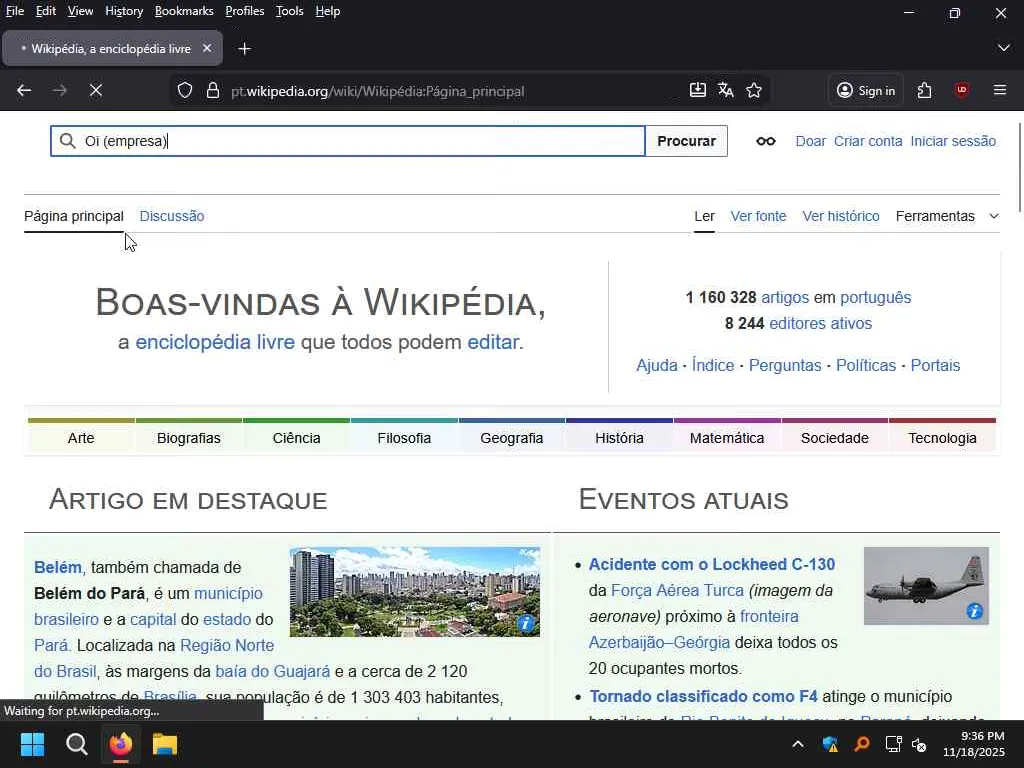Viewport: 1024px width, 768px height.
Task: Open the Criar conta link
Action: coord(868,141)
